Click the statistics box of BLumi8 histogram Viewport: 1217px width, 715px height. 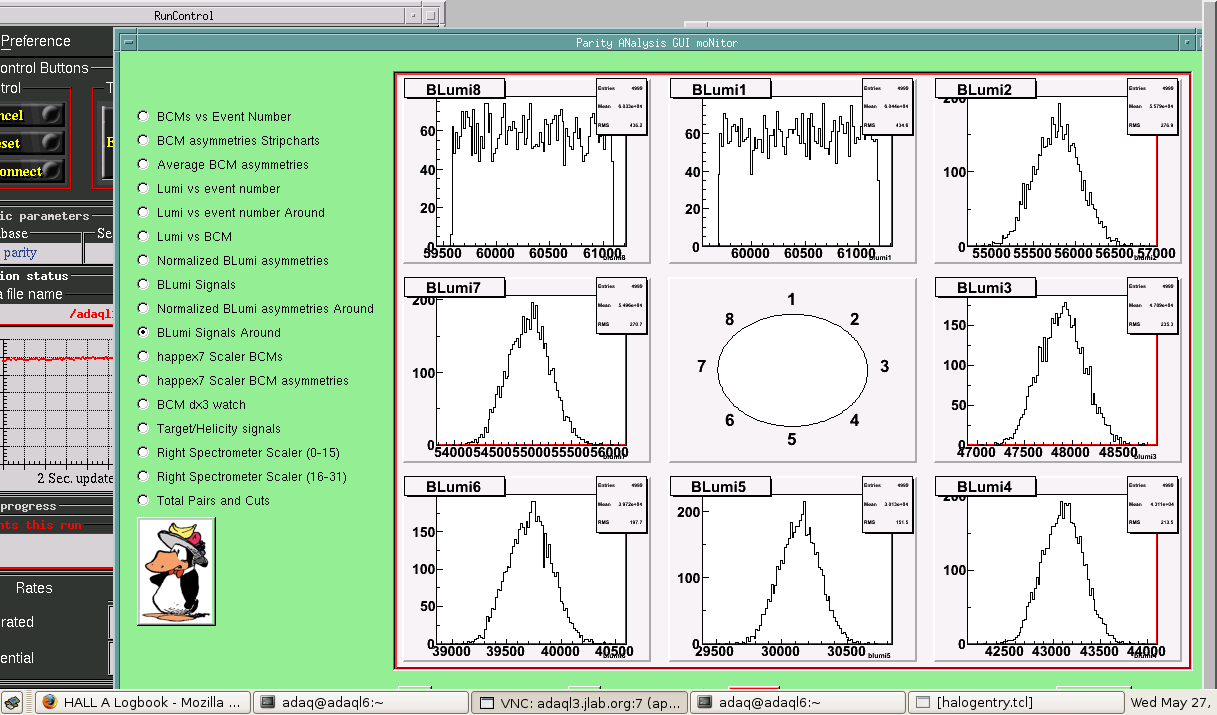(x=622, y=107)
